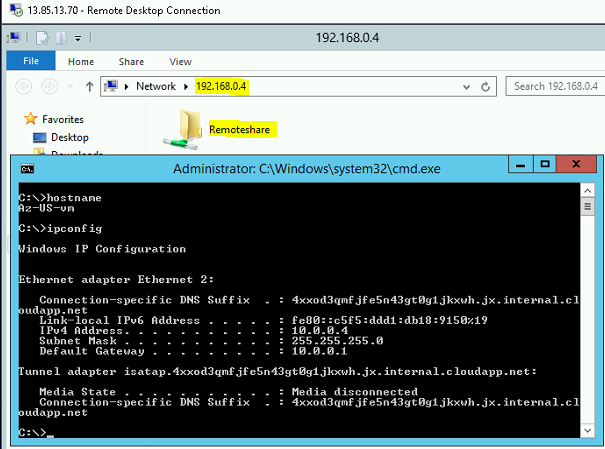Switch to the Share ribbon tab
This screenshot has width=605, height=449.
click(131, 62)
